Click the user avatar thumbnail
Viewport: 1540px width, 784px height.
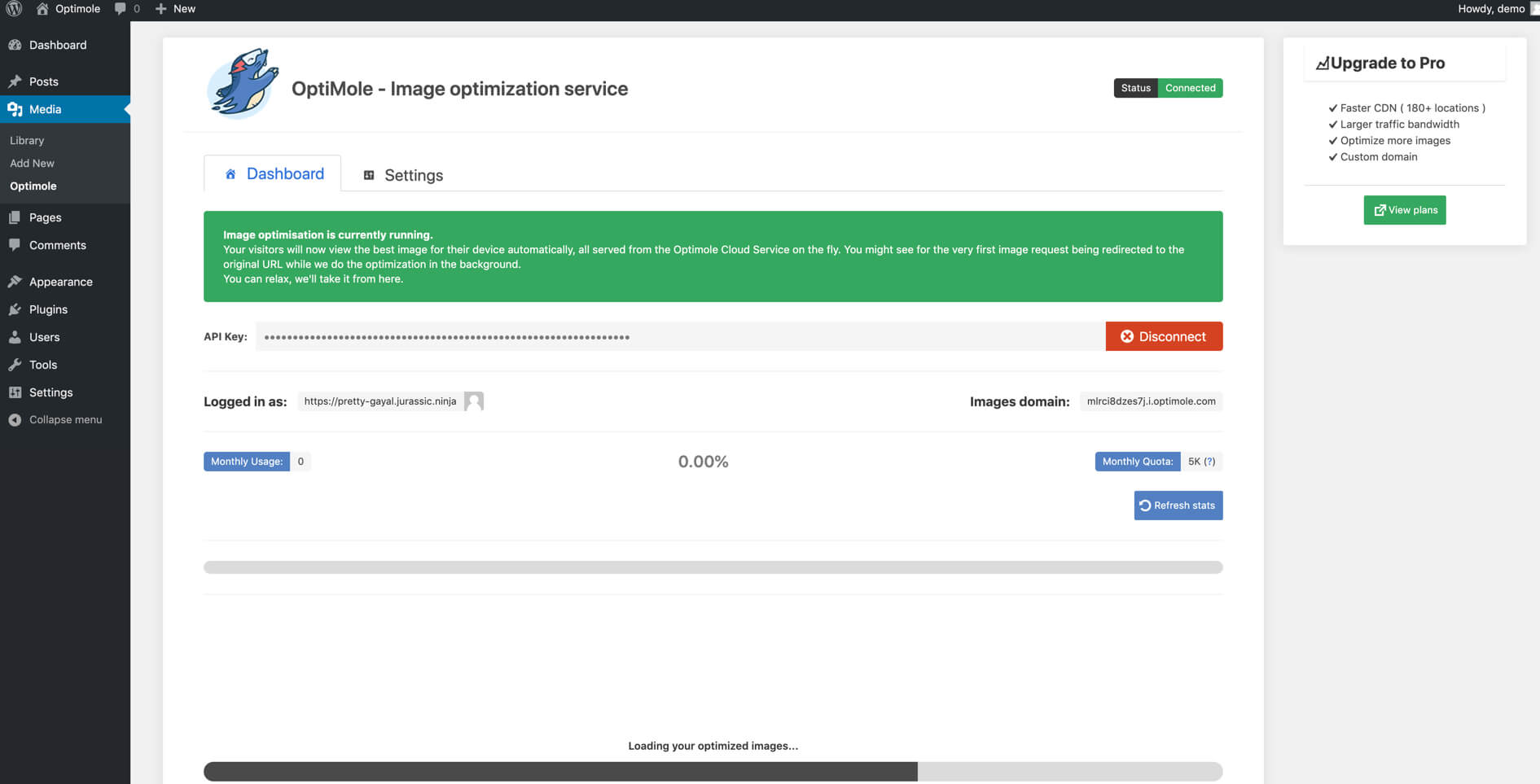pyautogui.click(x=474, y=401)
